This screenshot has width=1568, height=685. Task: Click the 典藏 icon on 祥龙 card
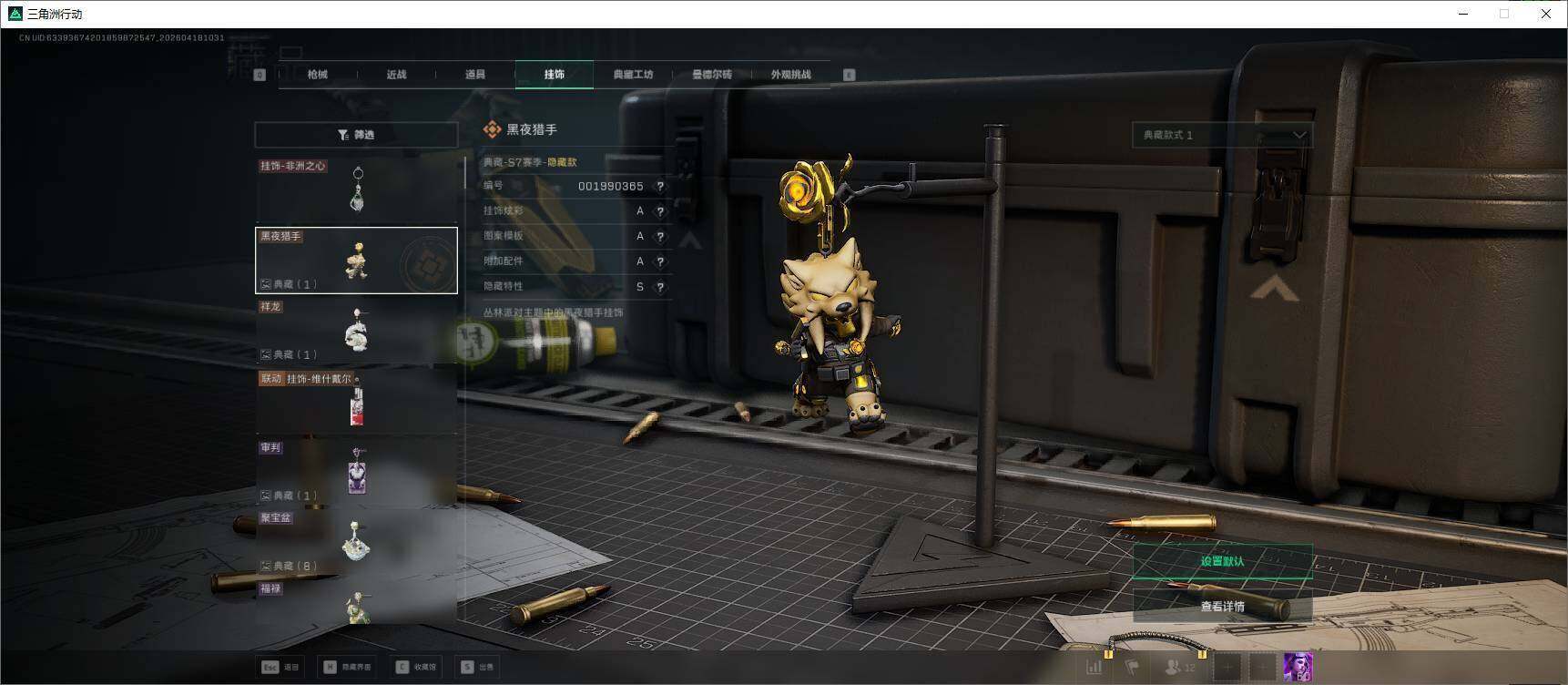pyautogui.click(x=266, y=354)
